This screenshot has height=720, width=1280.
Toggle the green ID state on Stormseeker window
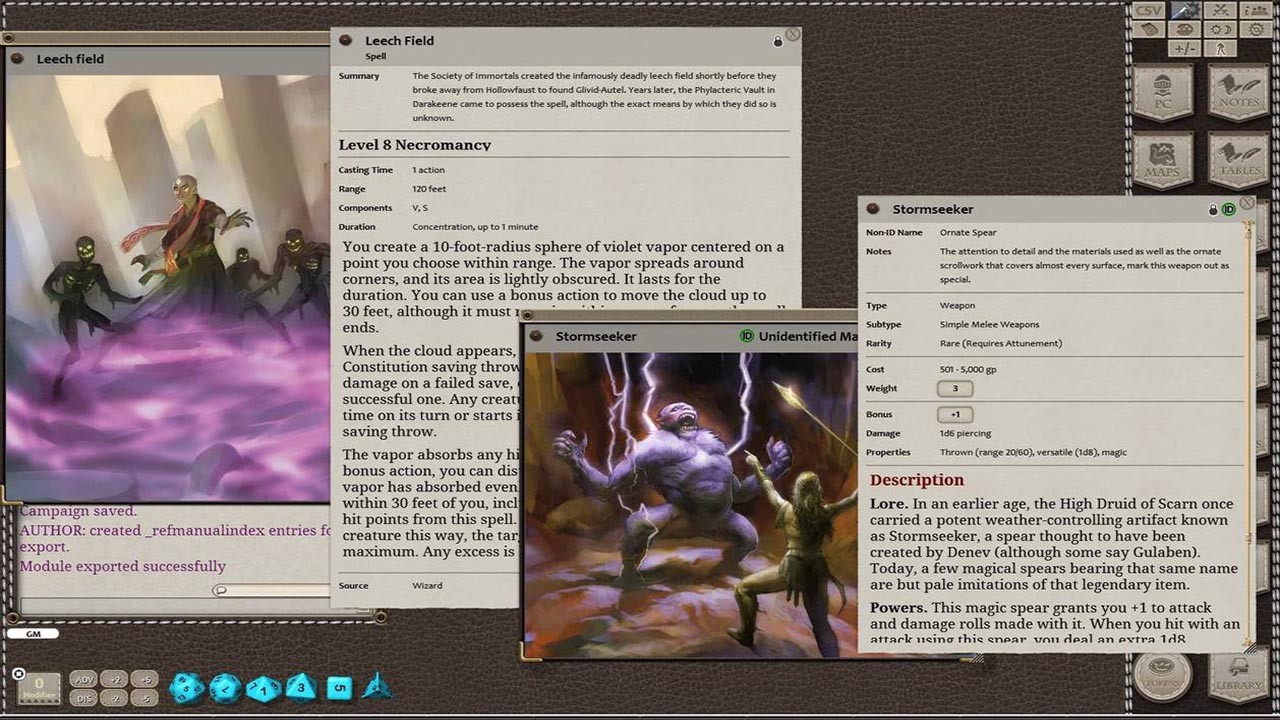pyautogui.click(x=1228, y=209)
